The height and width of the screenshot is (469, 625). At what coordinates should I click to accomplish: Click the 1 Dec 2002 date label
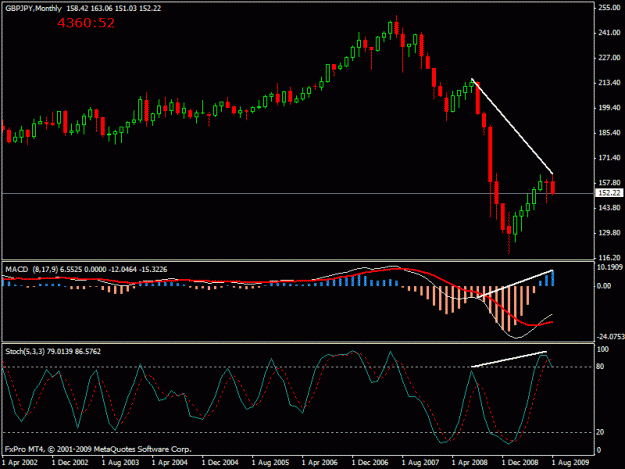pos(70,463)
